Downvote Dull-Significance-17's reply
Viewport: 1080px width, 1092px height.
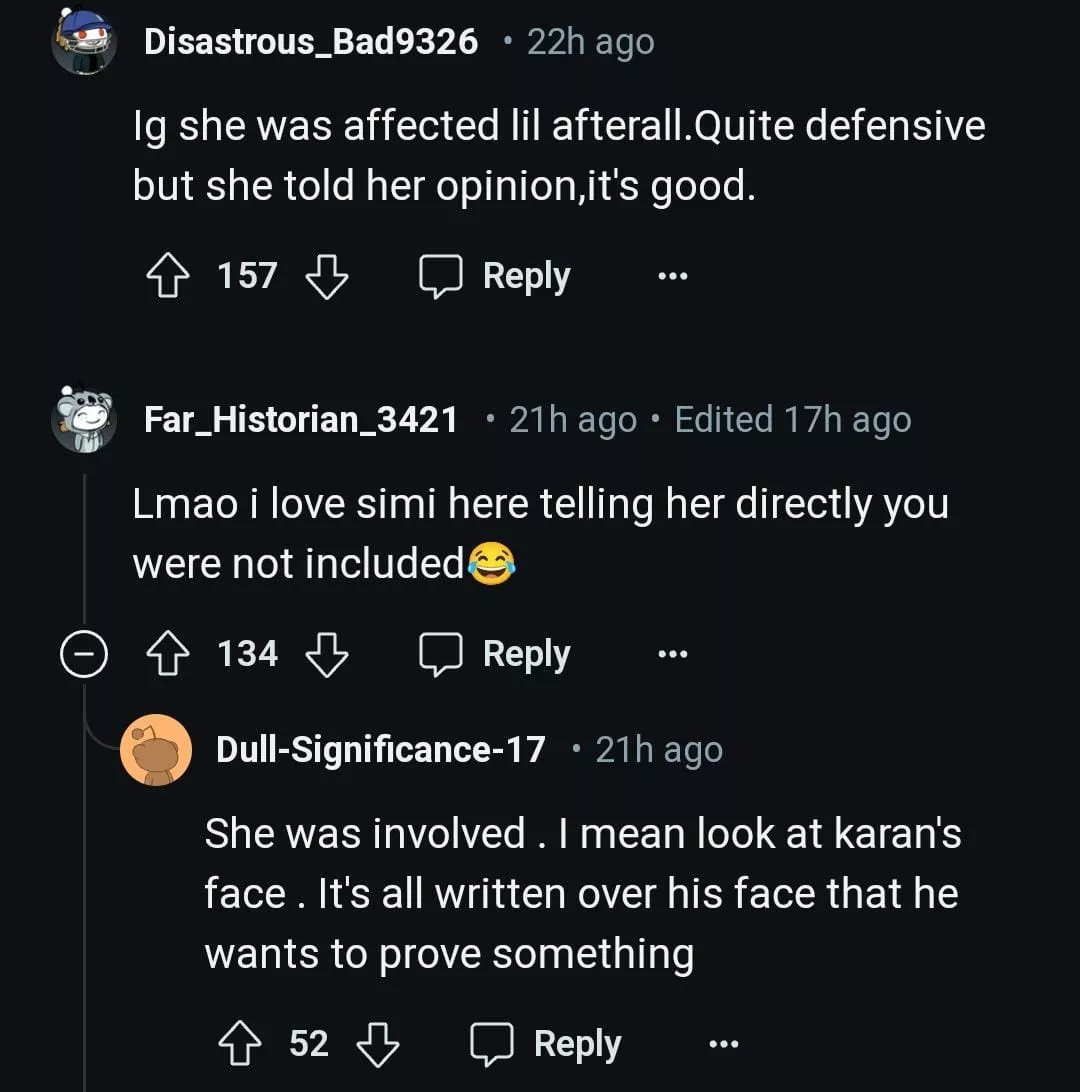[377, 1044]
